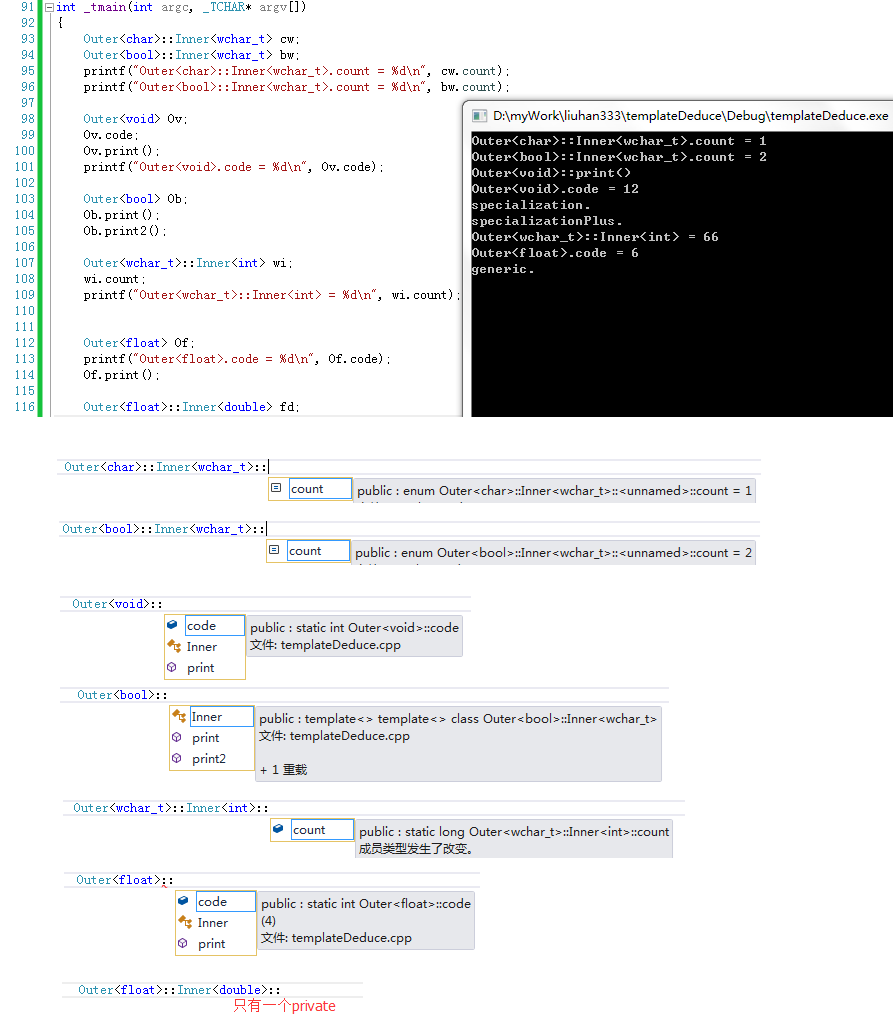
Task: Click console output line specializationPlus.
Action: [547, 221]
